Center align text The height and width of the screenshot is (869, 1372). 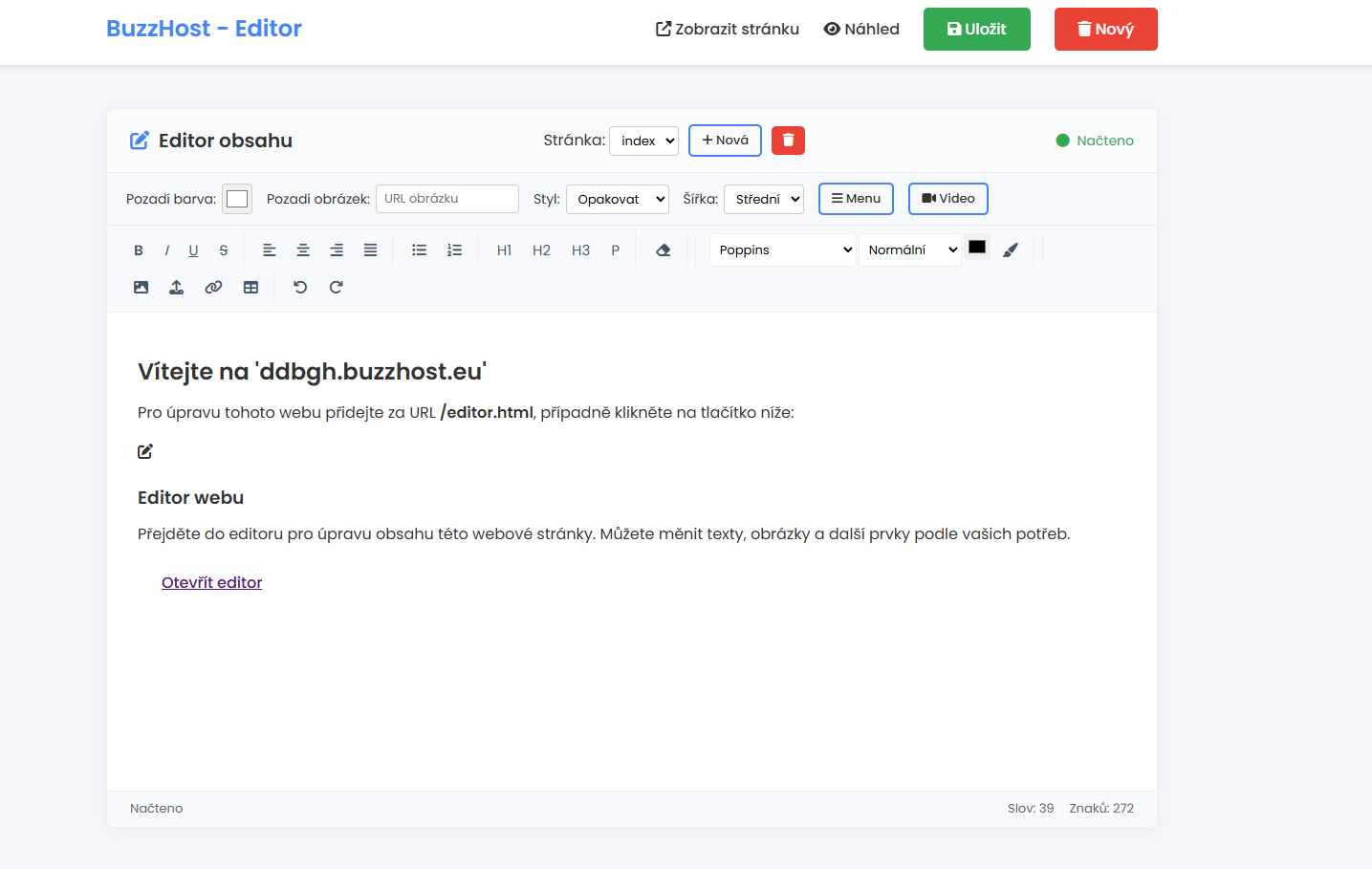(x=303, y=250)
